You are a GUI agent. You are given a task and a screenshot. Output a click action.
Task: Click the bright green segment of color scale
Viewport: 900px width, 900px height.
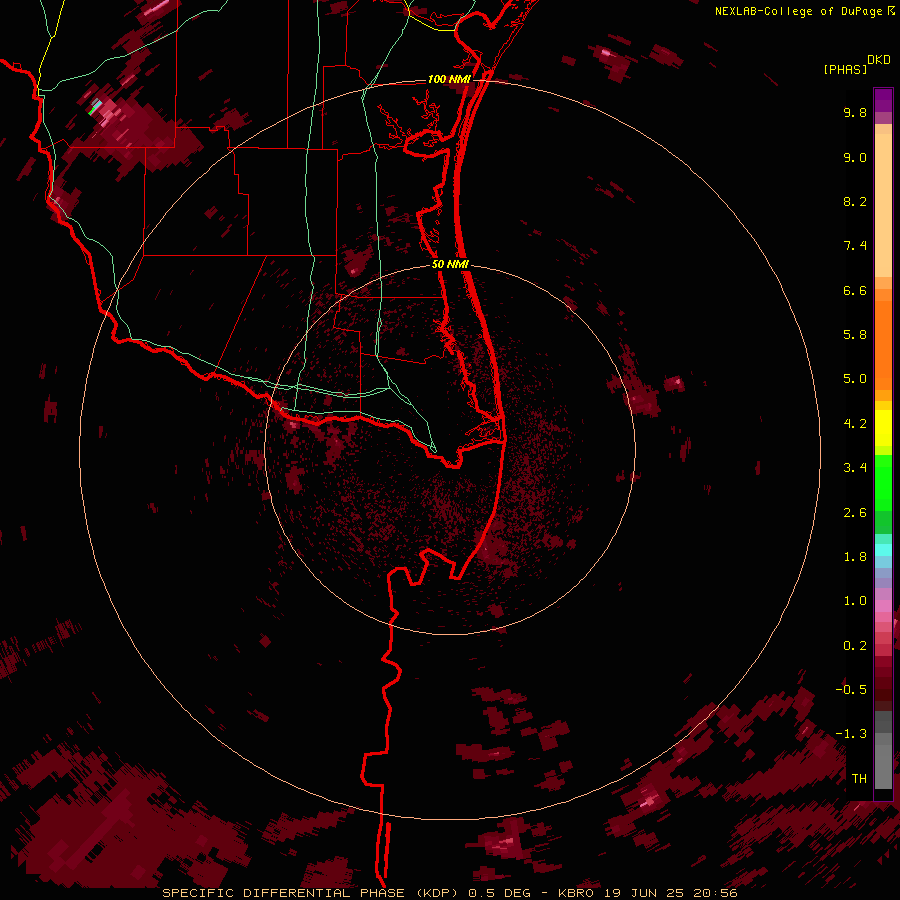click(x=883, y=483)
